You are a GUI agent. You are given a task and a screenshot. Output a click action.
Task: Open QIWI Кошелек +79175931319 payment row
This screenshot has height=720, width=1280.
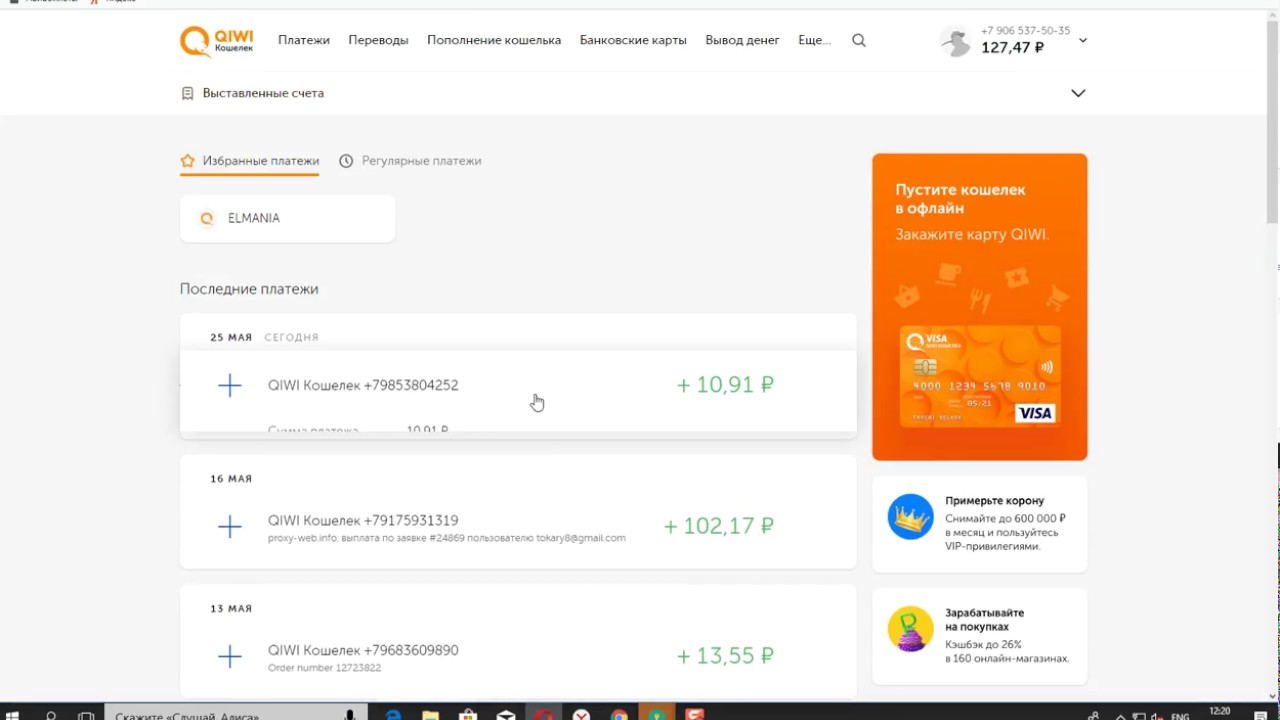tap(518, 526)
